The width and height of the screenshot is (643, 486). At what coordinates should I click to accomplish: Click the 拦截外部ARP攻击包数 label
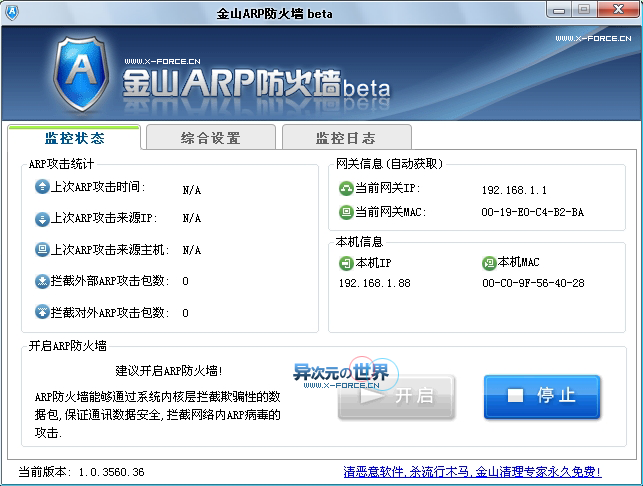pos(110,281)
